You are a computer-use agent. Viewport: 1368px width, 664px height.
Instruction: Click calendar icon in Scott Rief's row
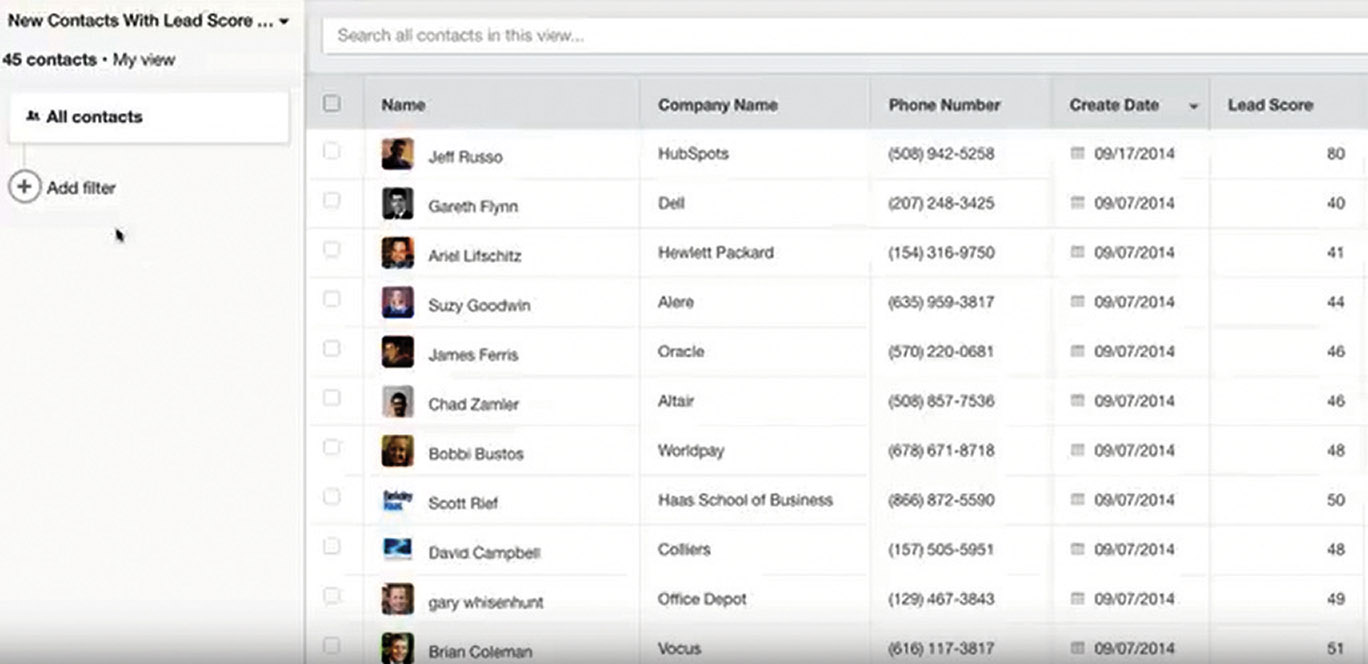(1077, 500)
